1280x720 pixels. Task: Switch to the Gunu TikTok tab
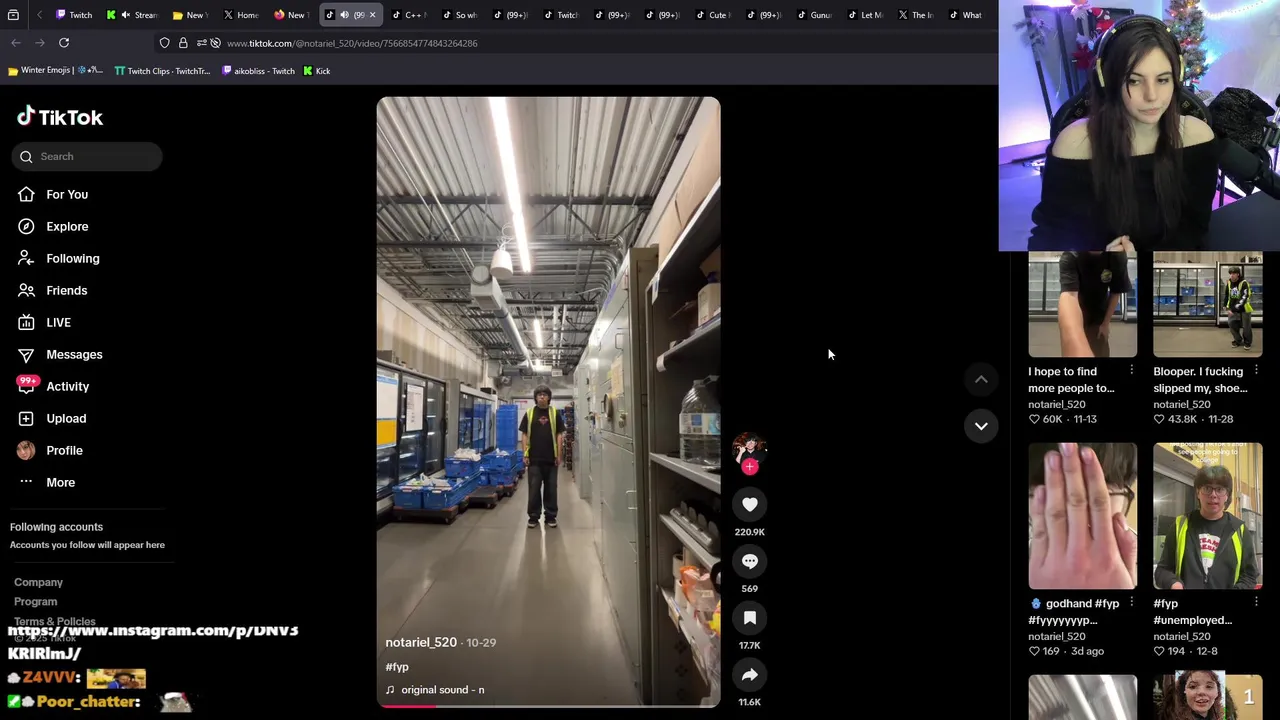point(815,15)
